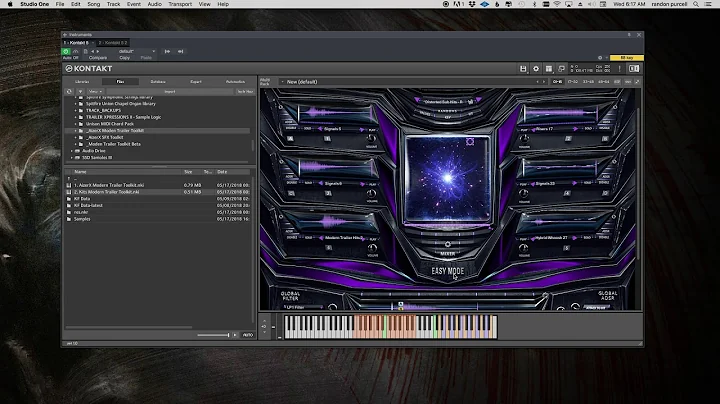Click the Kontakt logo

click(x=89, y=68)
